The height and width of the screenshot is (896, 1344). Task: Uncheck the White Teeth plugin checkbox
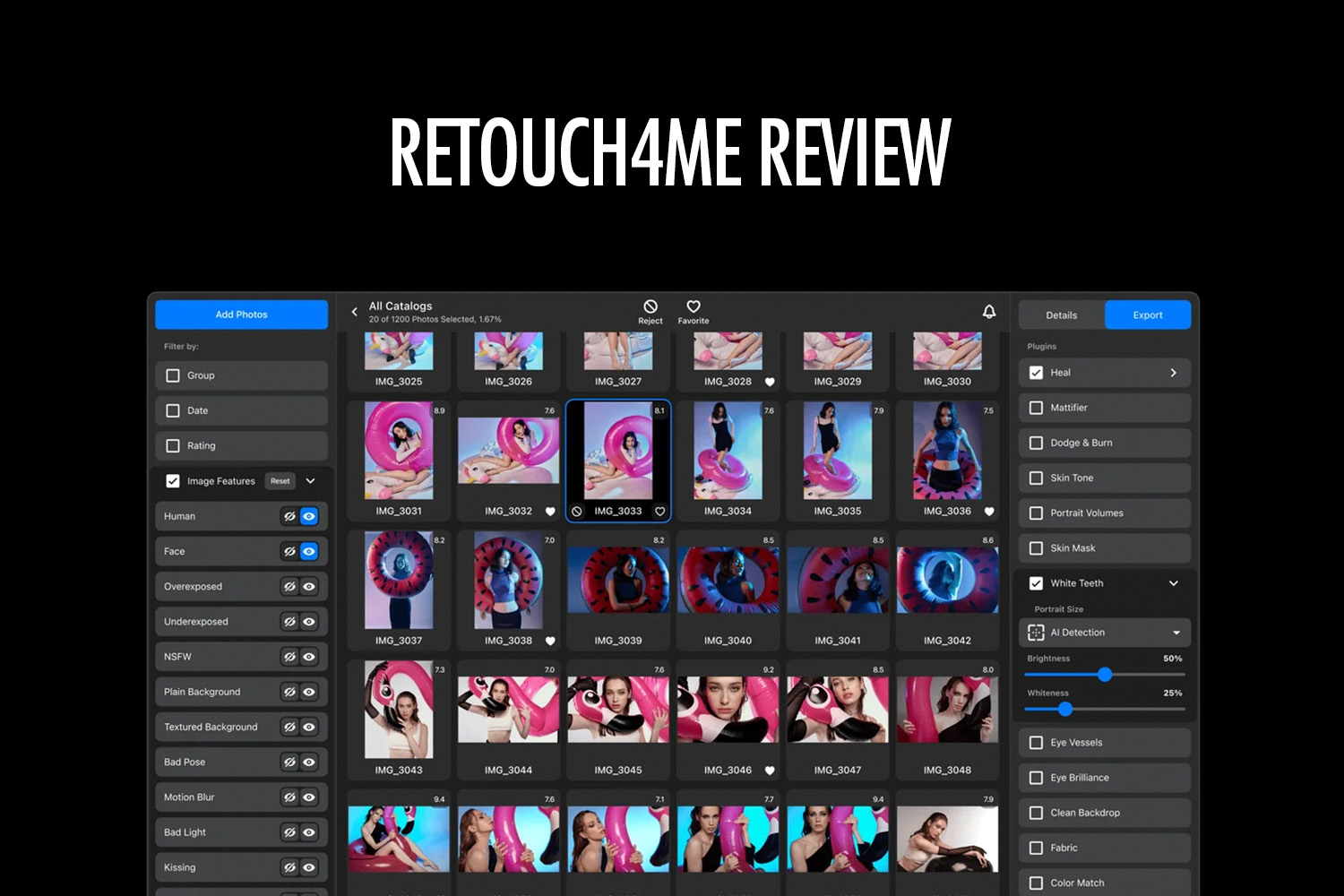(x=1036, y=583)
